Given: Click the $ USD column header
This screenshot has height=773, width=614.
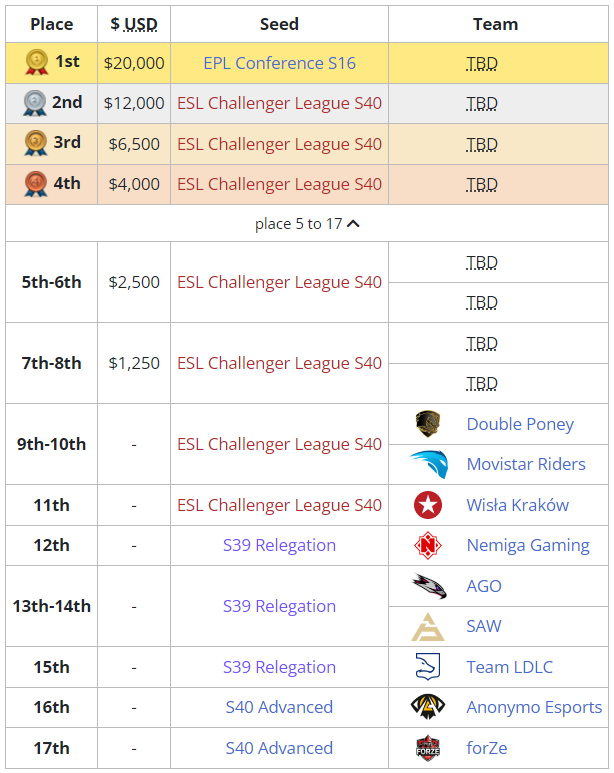Looking at the screenshot, I should pyautogui.click(x=134, y=24).
